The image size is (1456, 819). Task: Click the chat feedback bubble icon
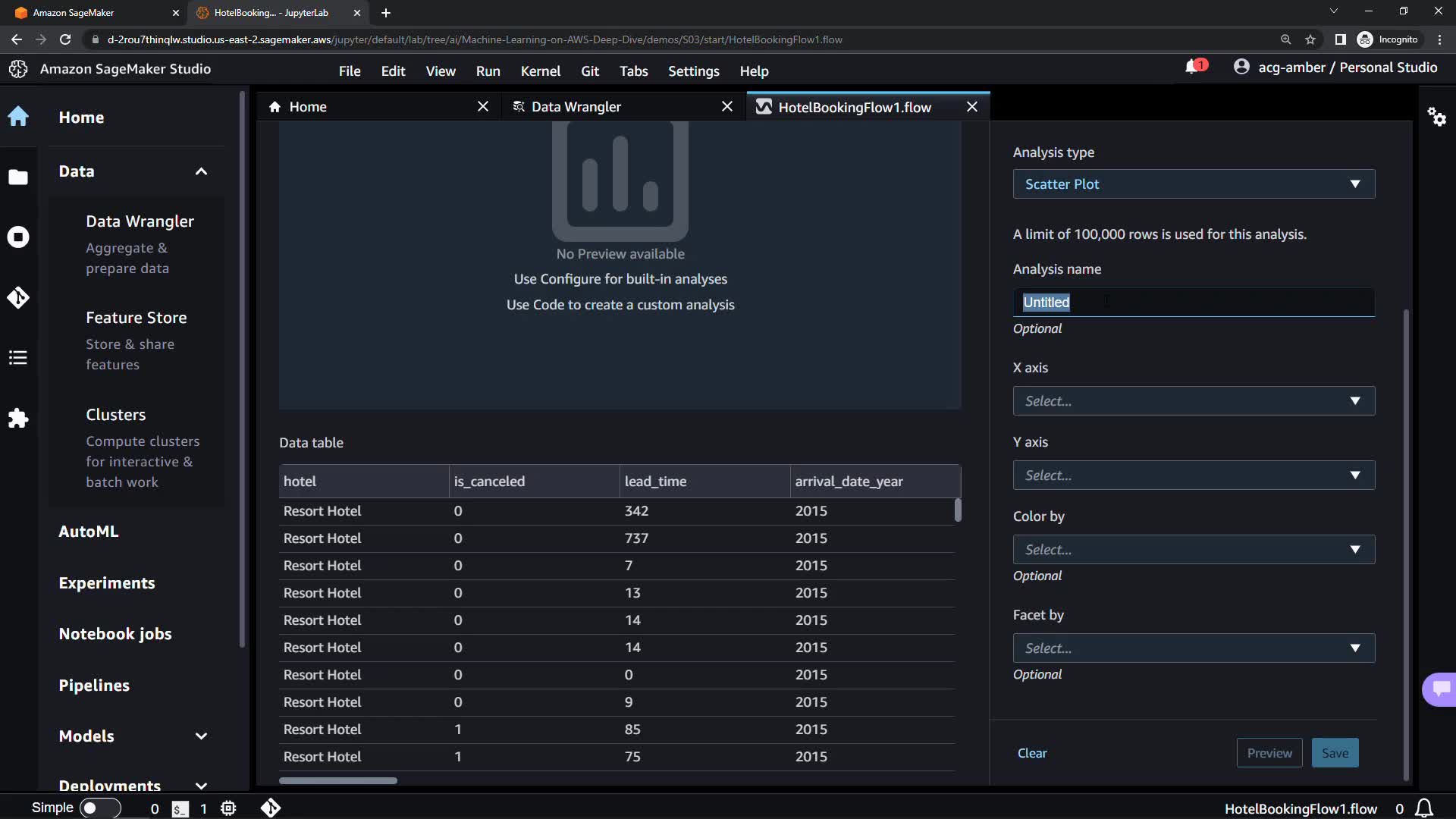click(x=1440, y=689)
